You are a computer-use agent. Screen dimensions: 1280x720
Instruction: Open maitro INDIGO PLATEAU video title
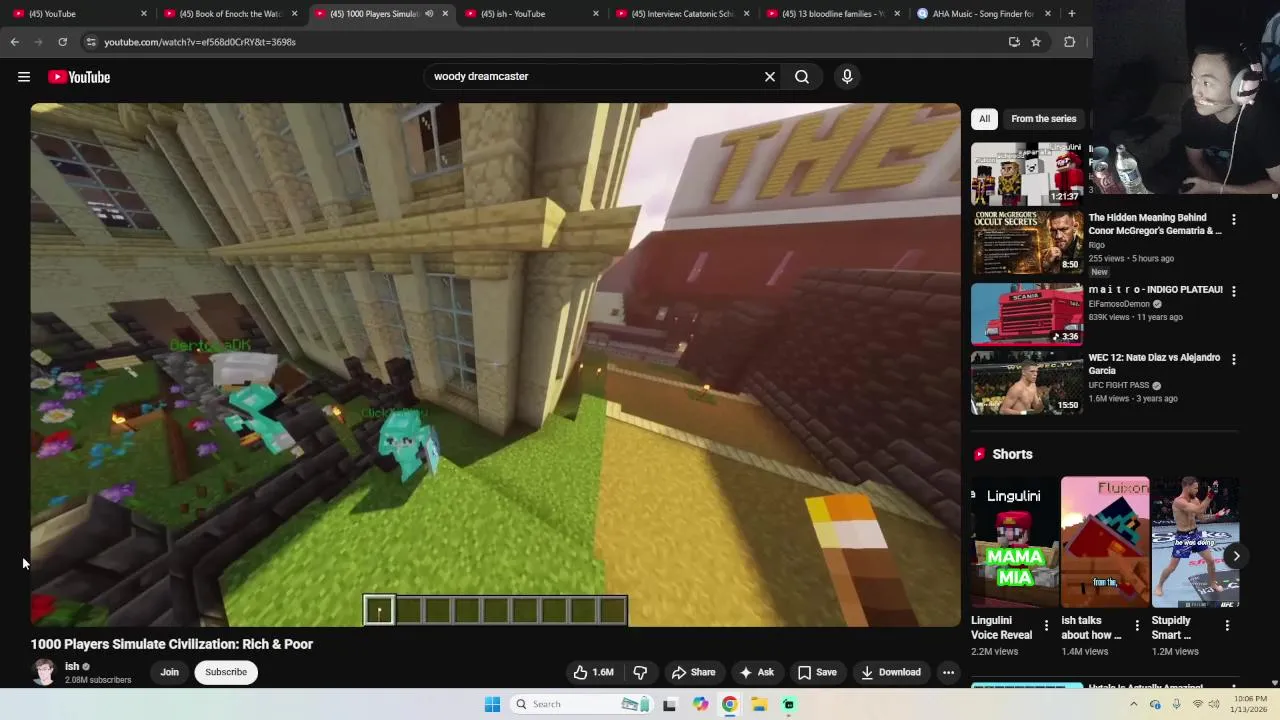pyautogui.click(x=1155, y=290)
